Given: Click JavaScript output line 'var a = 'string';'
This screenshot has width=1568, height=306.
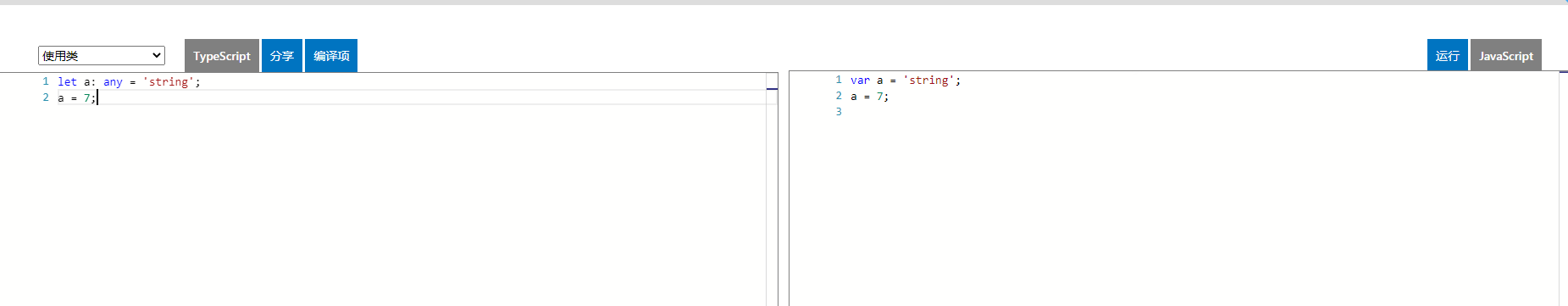Looking at the screenshot, I should [x=906, y=81].
